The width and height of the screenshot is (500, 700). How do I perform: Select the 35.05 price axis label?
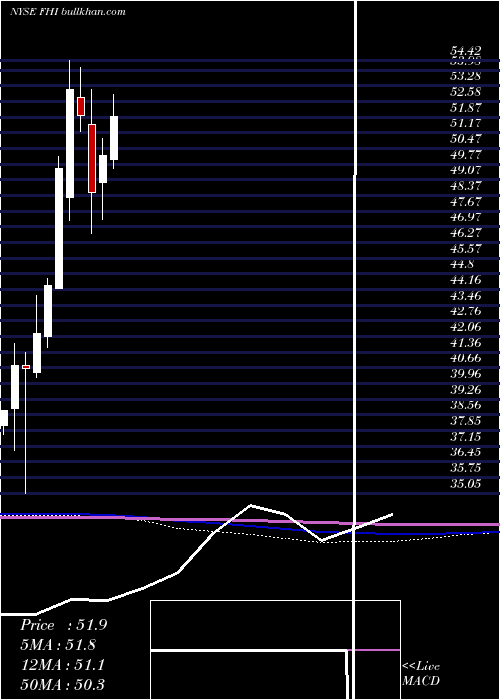click(466, 483)
